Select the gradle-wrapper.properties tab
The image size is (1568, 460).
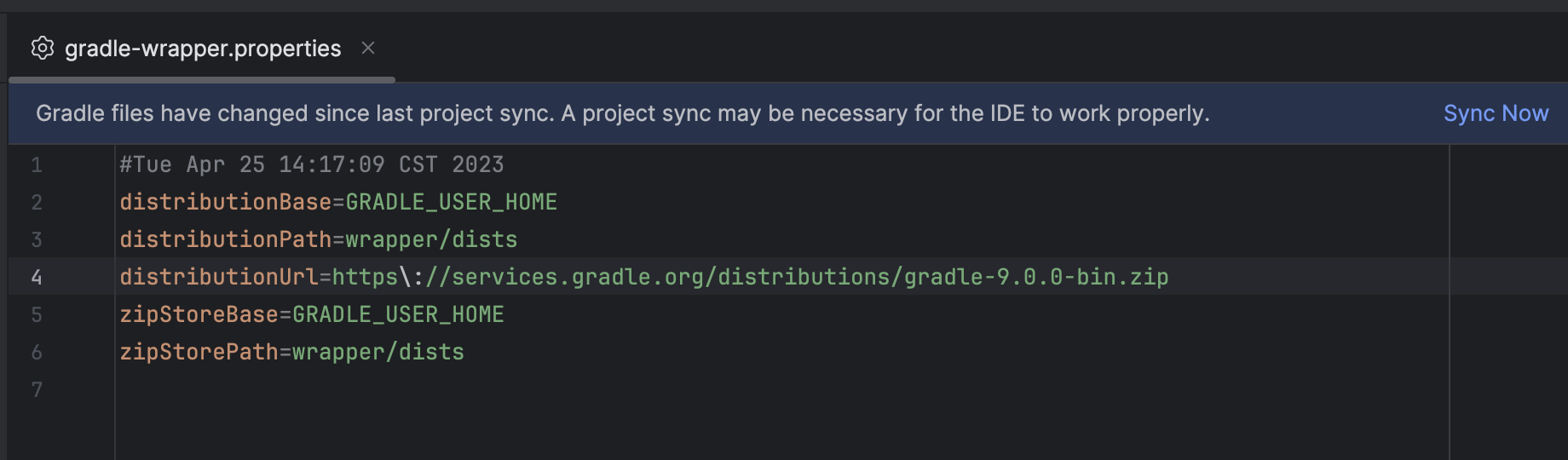203,49
